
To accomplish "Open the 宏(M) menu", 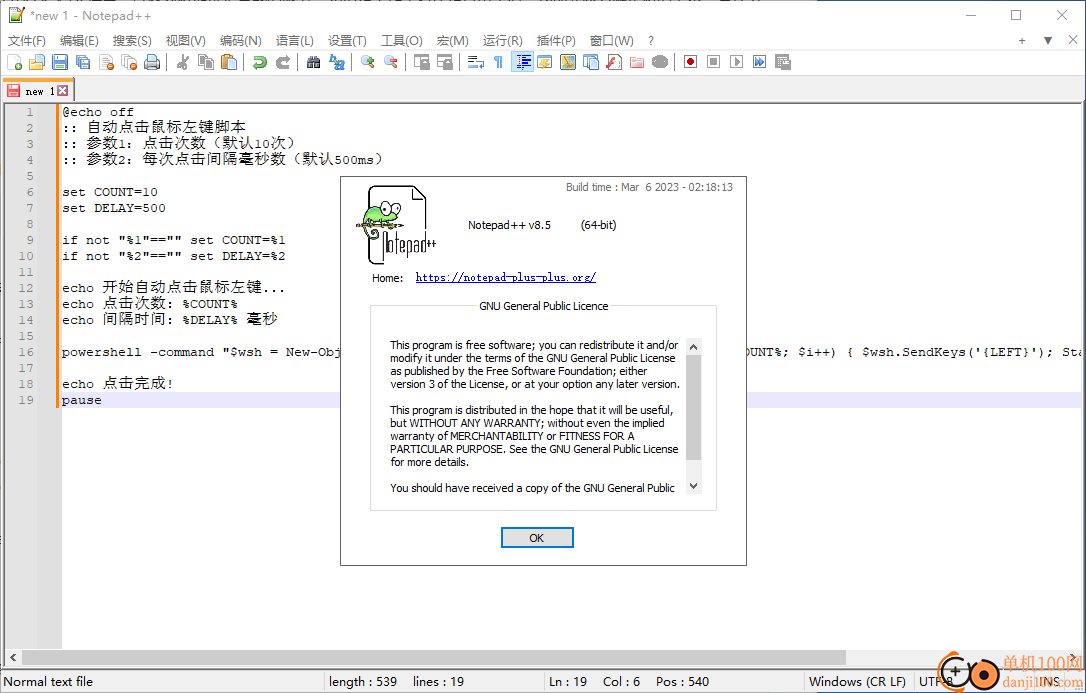I will (452, 41).
